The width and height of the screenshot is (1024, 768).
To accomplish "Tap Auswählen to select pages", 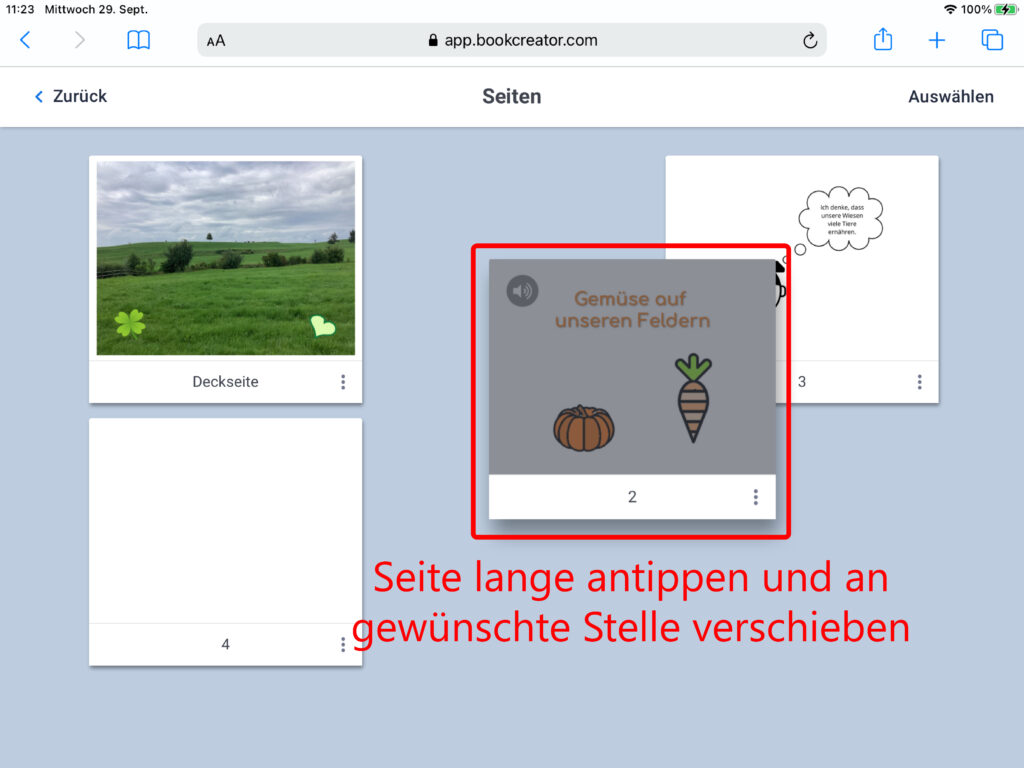I will tap(950, 97).
